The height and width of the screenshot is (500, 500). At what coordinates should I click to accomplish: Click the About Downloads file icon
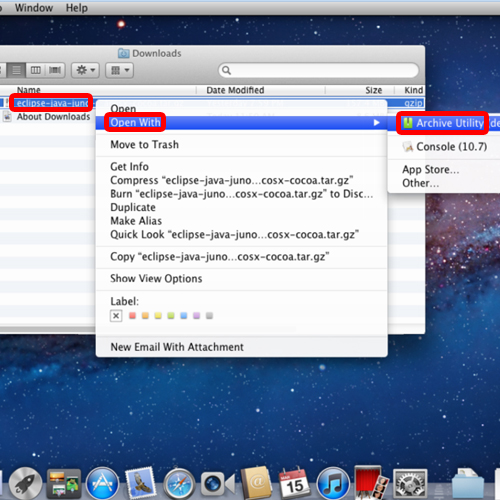coord(8,117)
